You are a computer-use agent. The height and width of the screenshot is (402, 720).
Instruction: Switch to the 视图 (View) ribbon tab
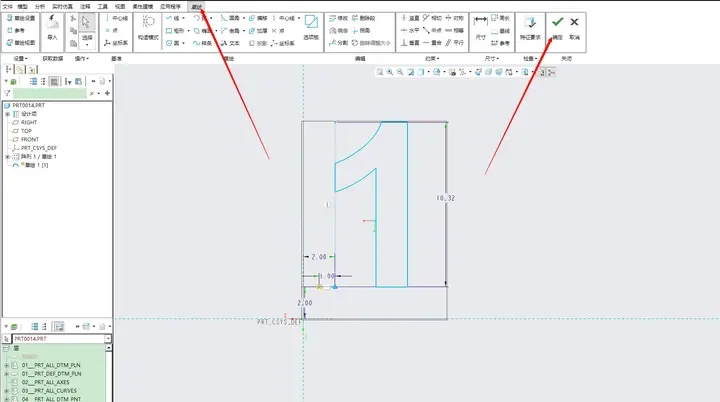[x=120, y=6]
